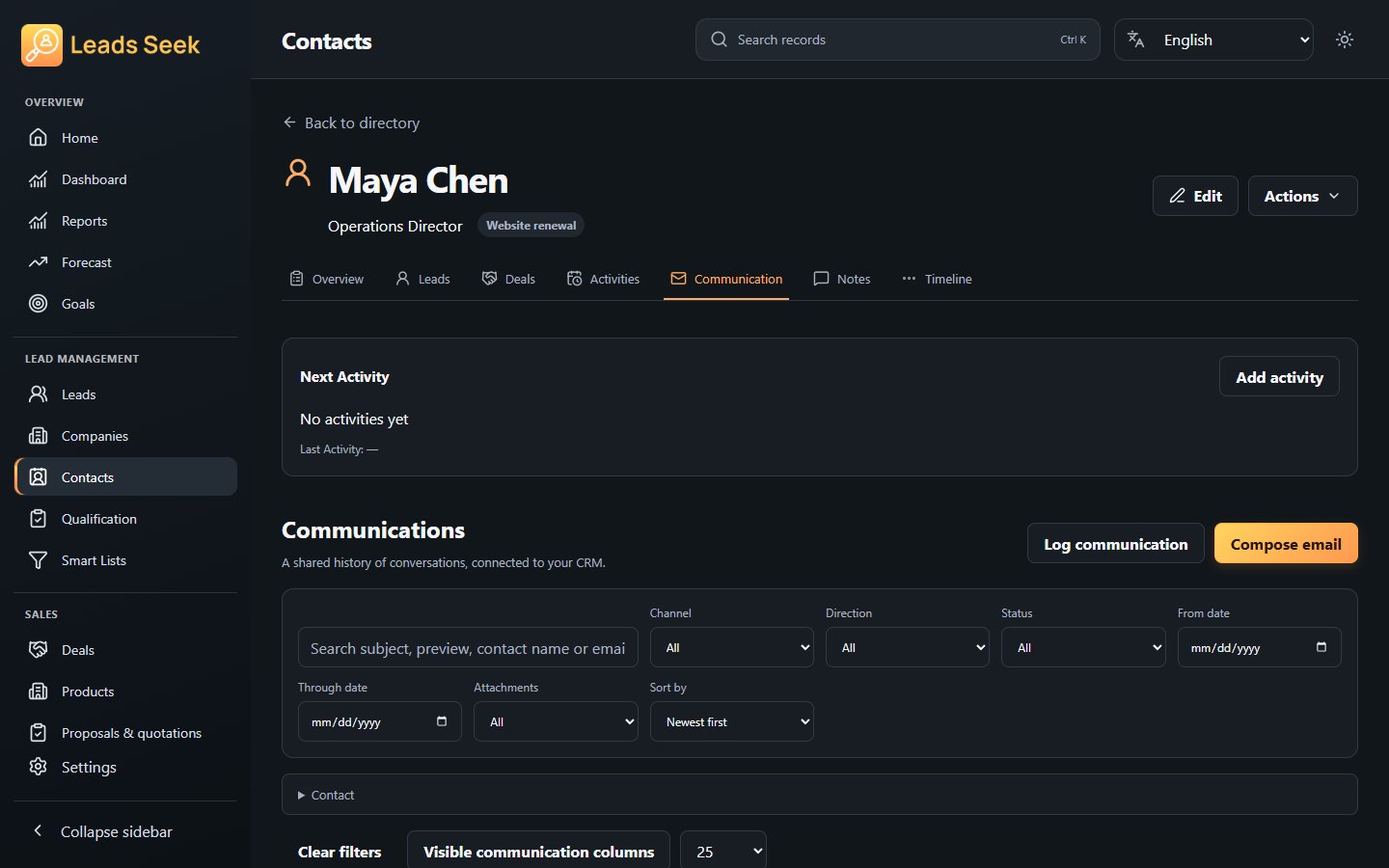Click the Through date input
Screen dimensions: 1389x868
pyautogui.click(x=379, y=721)
